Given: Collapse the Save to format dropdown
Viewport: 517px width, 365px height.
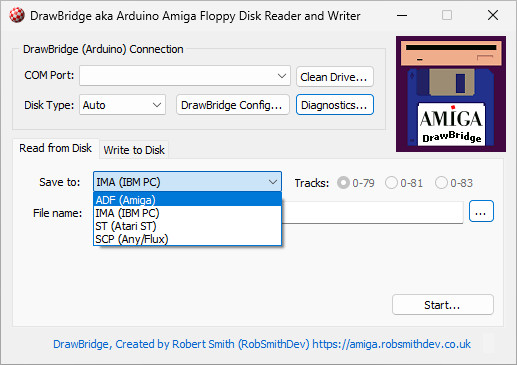Looking at the screenshot, I should 187,182.
